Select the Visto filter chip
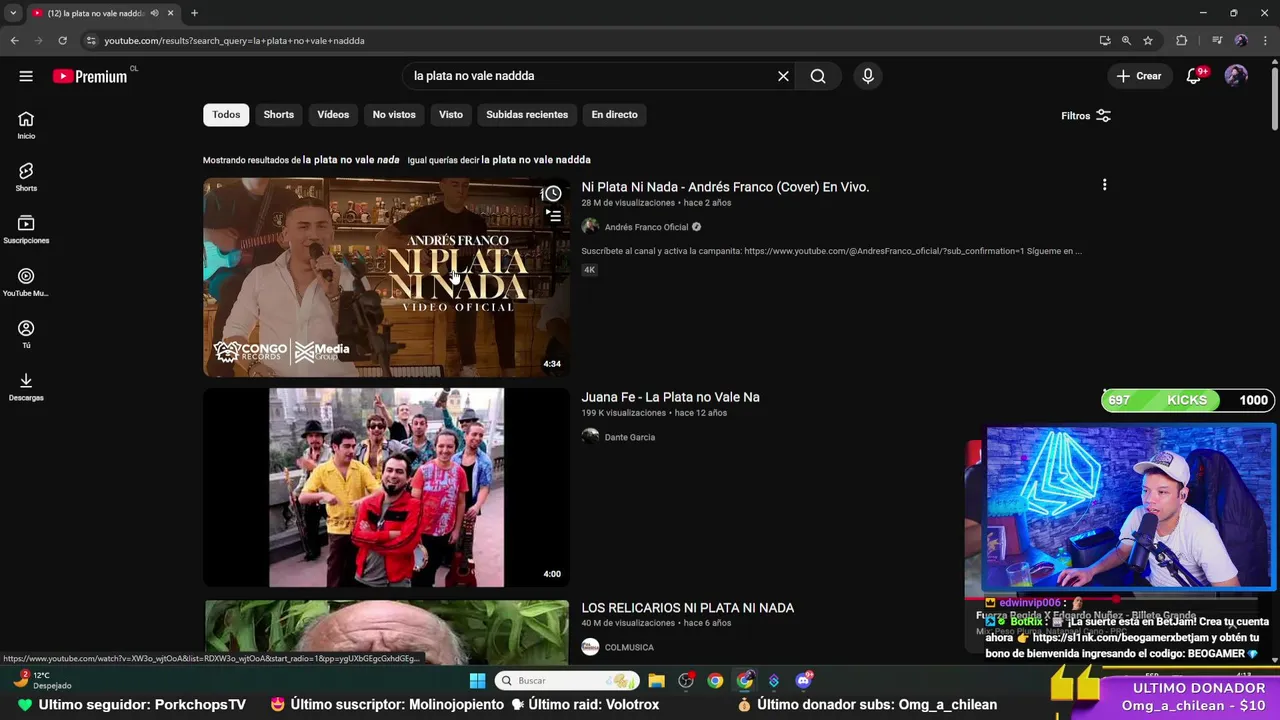The width and height of the screenshot is (1280, 720). pyautogui.click(x=451, y=115)
